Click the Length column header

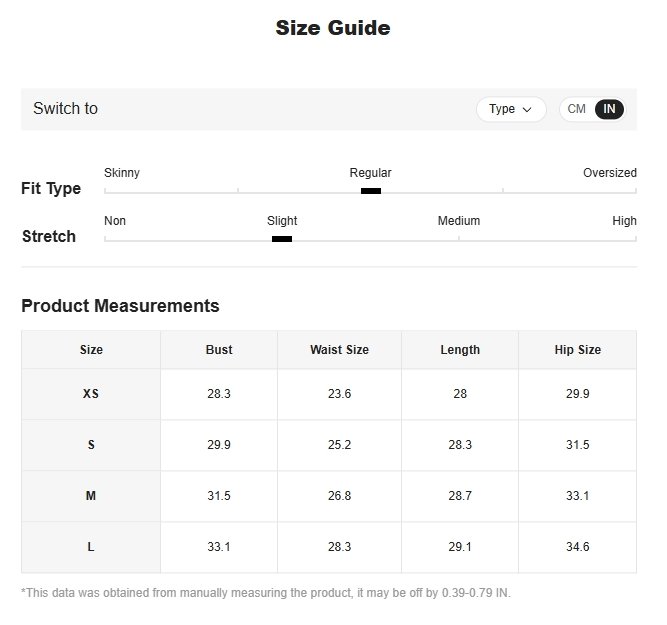click(x=460, y=350)
